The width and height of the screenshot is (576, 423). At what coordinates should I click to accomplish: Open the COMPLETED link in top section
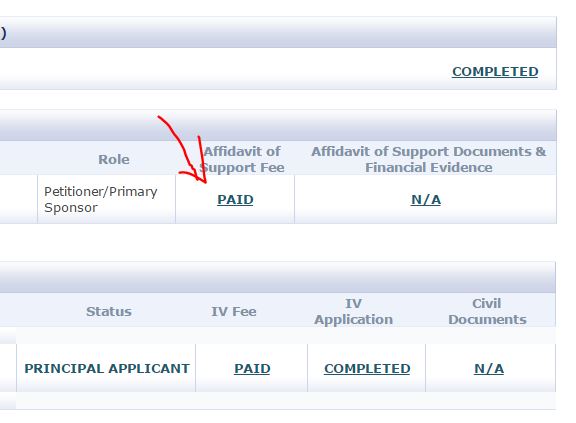pyautogui.click(x=495, y=72)
